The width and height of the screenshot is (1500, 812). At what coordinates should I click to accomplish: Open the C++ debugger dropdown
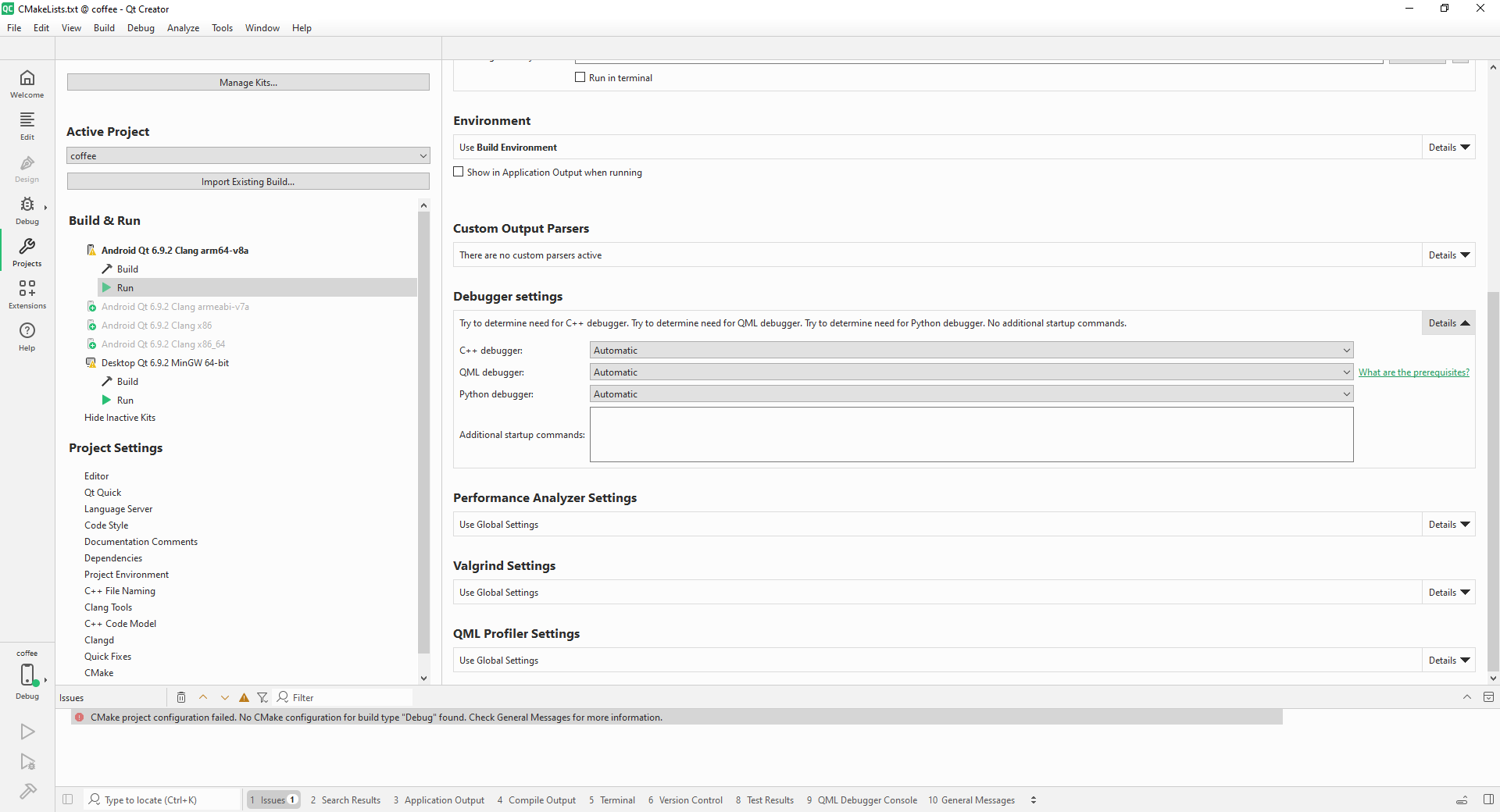[971, 351]
